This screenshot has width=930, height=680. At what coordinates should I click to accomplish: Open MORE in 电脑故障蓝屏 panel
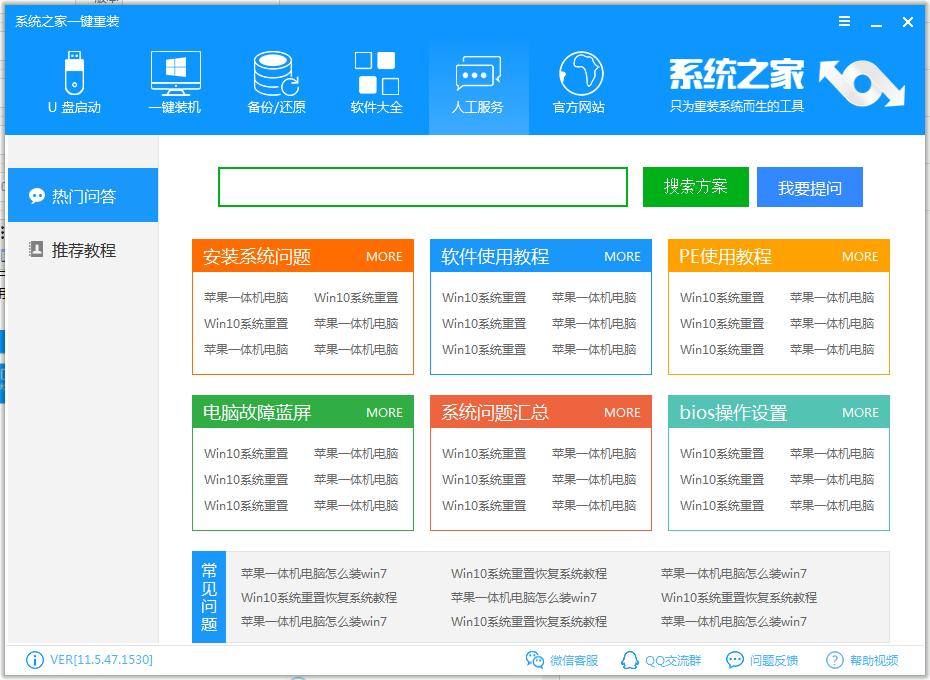pyautogui.click(x=384, y=412)
